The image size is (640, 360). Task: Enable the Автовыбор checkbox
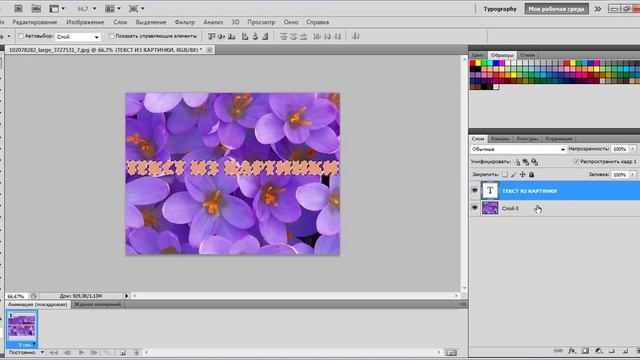tap(21, 36)
